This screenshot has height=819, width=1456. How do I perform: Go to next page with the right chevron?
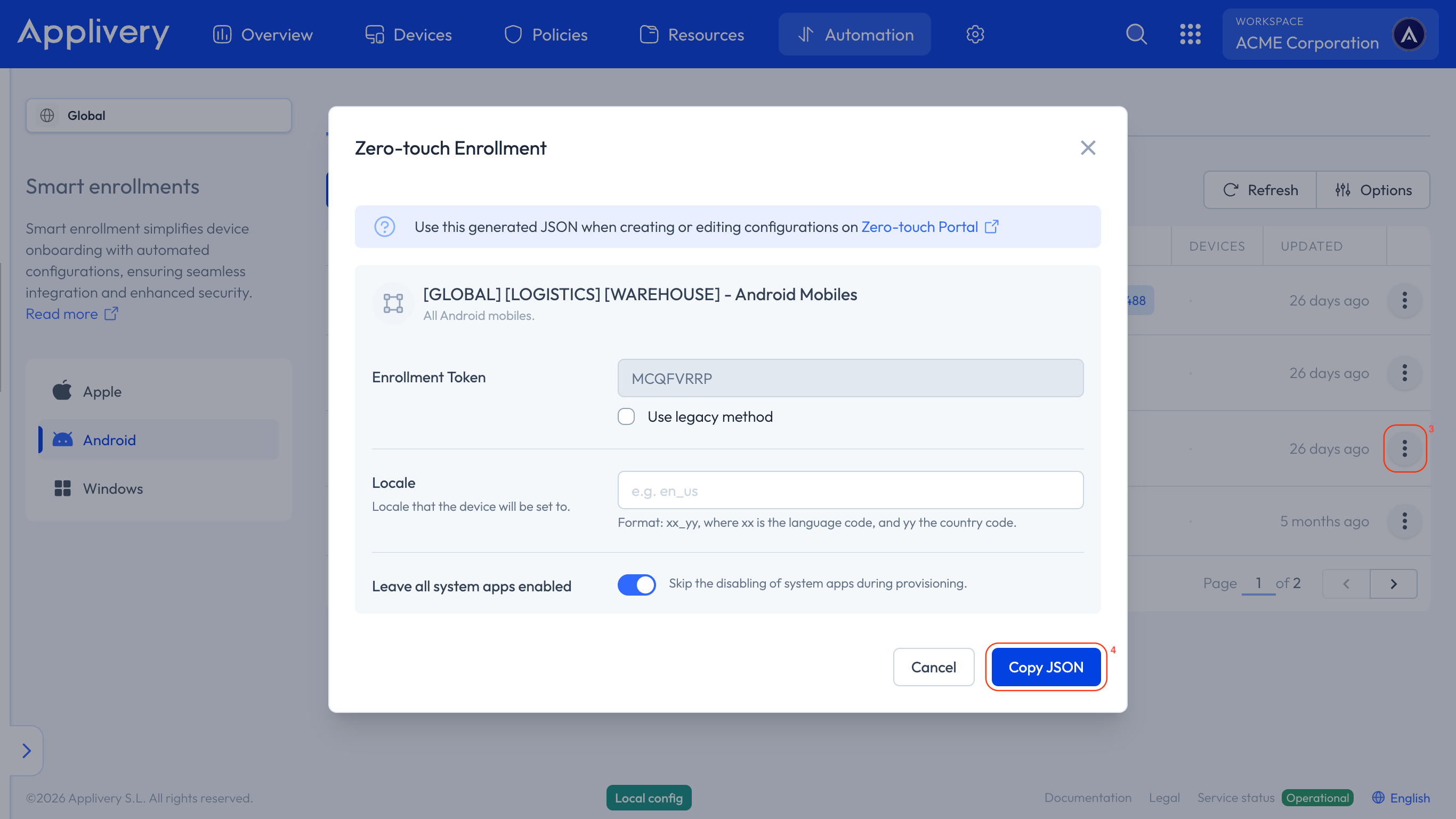[x=1393, y=583]
